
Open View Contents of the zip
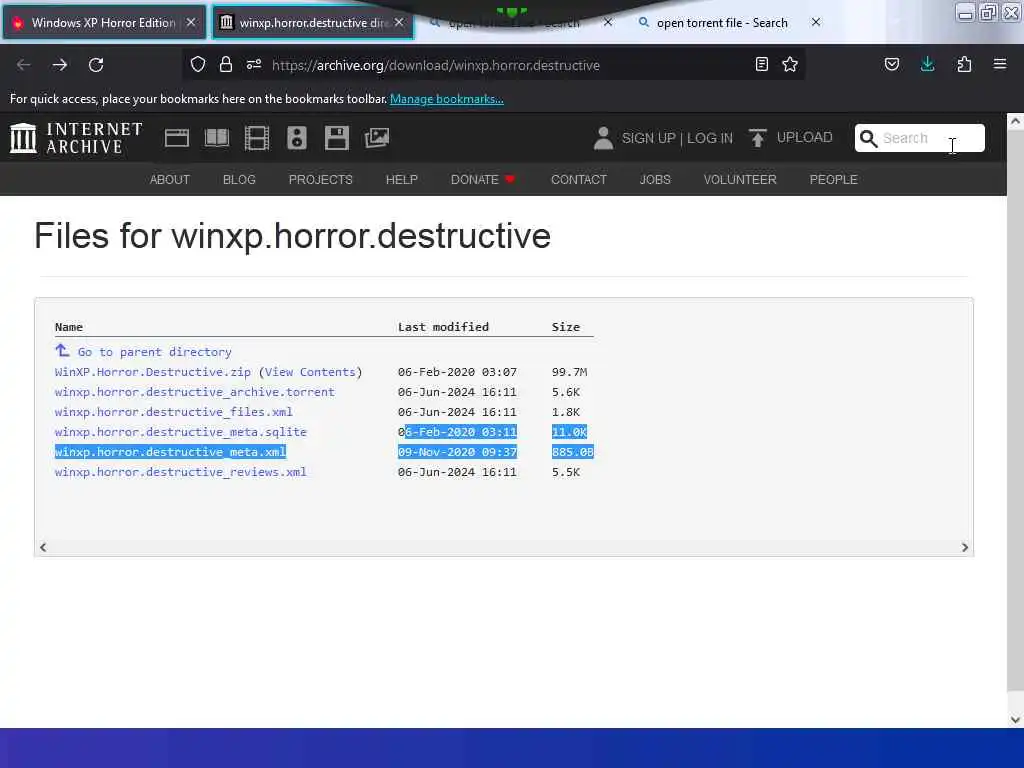tap(310, 372)
